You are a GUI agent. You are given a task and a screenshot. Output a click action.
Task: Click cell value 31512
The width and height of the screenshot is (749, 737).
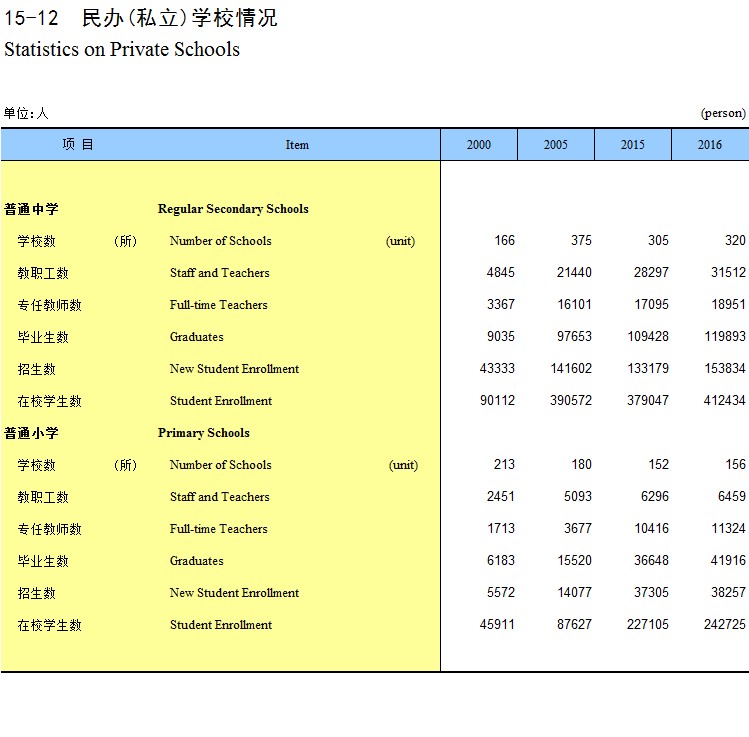[728, 272]
